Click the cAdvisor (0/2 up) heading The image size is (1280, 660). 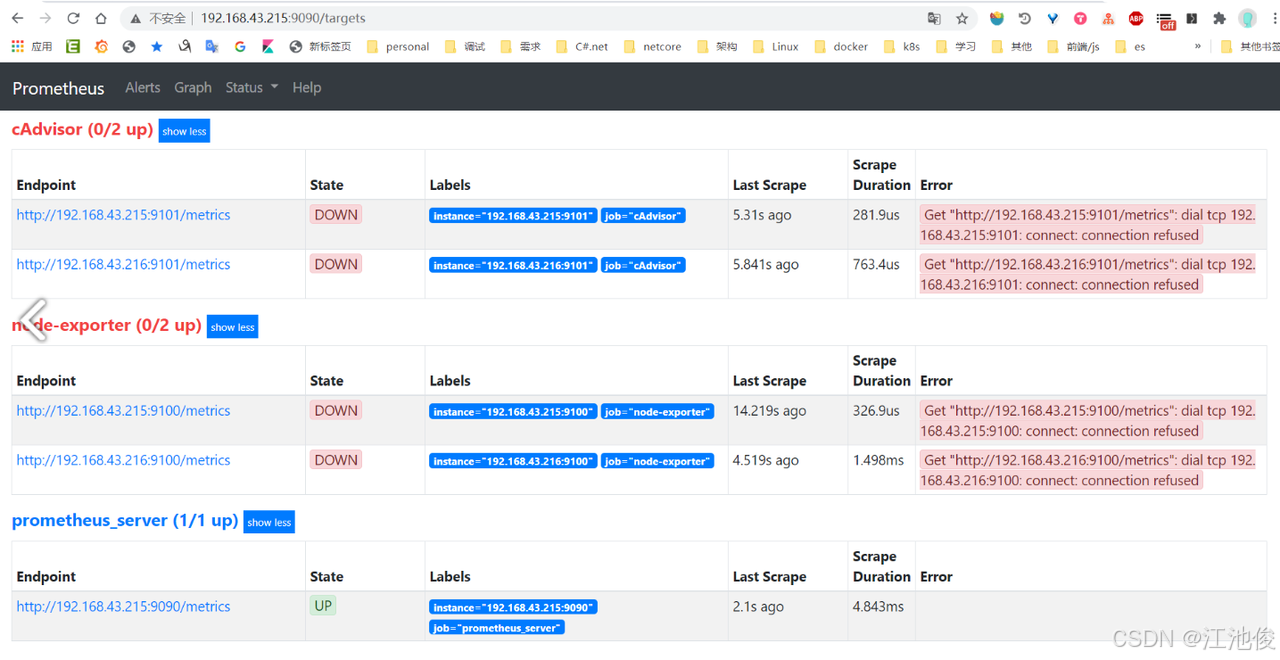click(82, 130)
